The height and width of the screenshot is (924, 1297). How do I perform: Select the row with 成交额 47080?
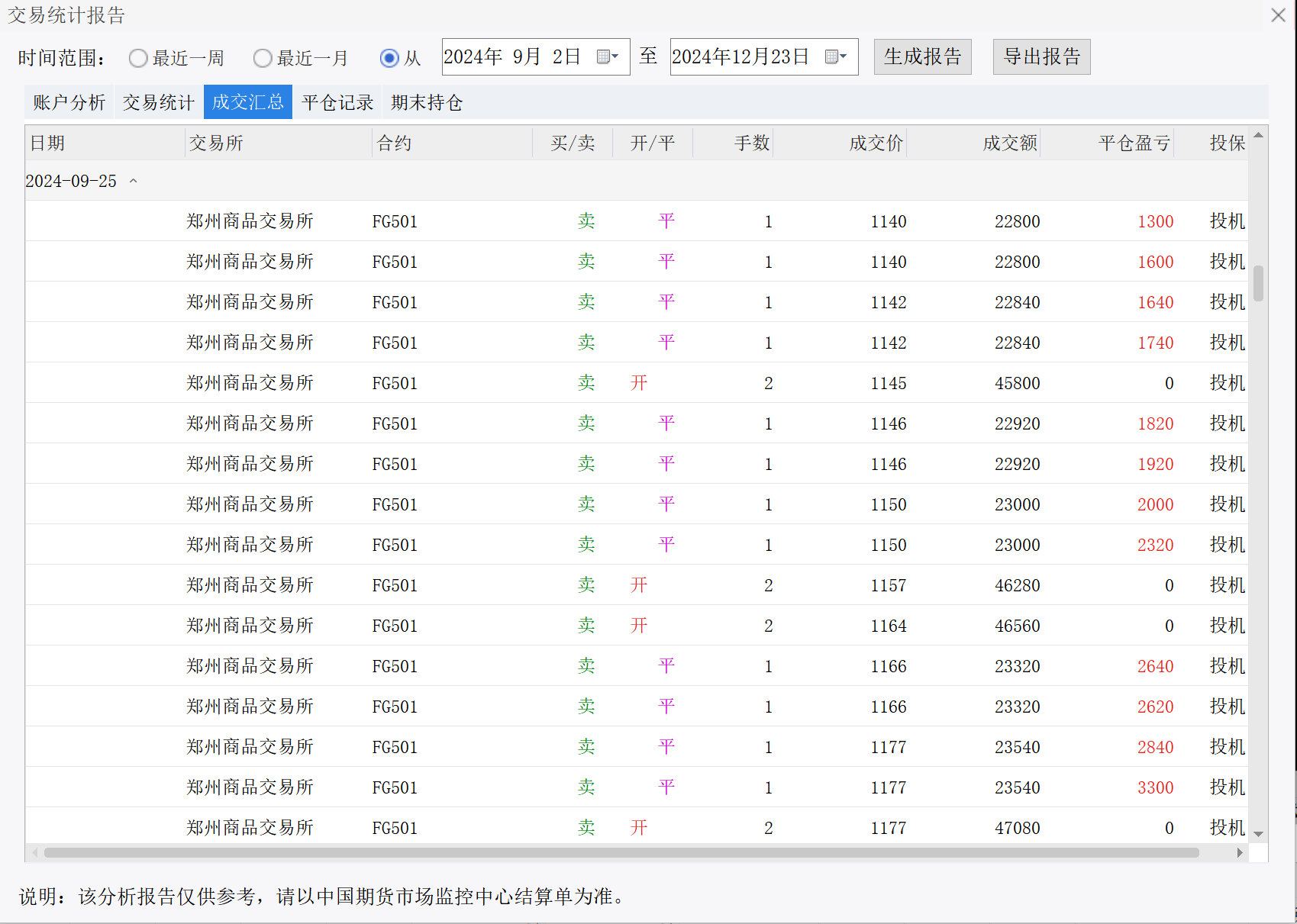637,826
